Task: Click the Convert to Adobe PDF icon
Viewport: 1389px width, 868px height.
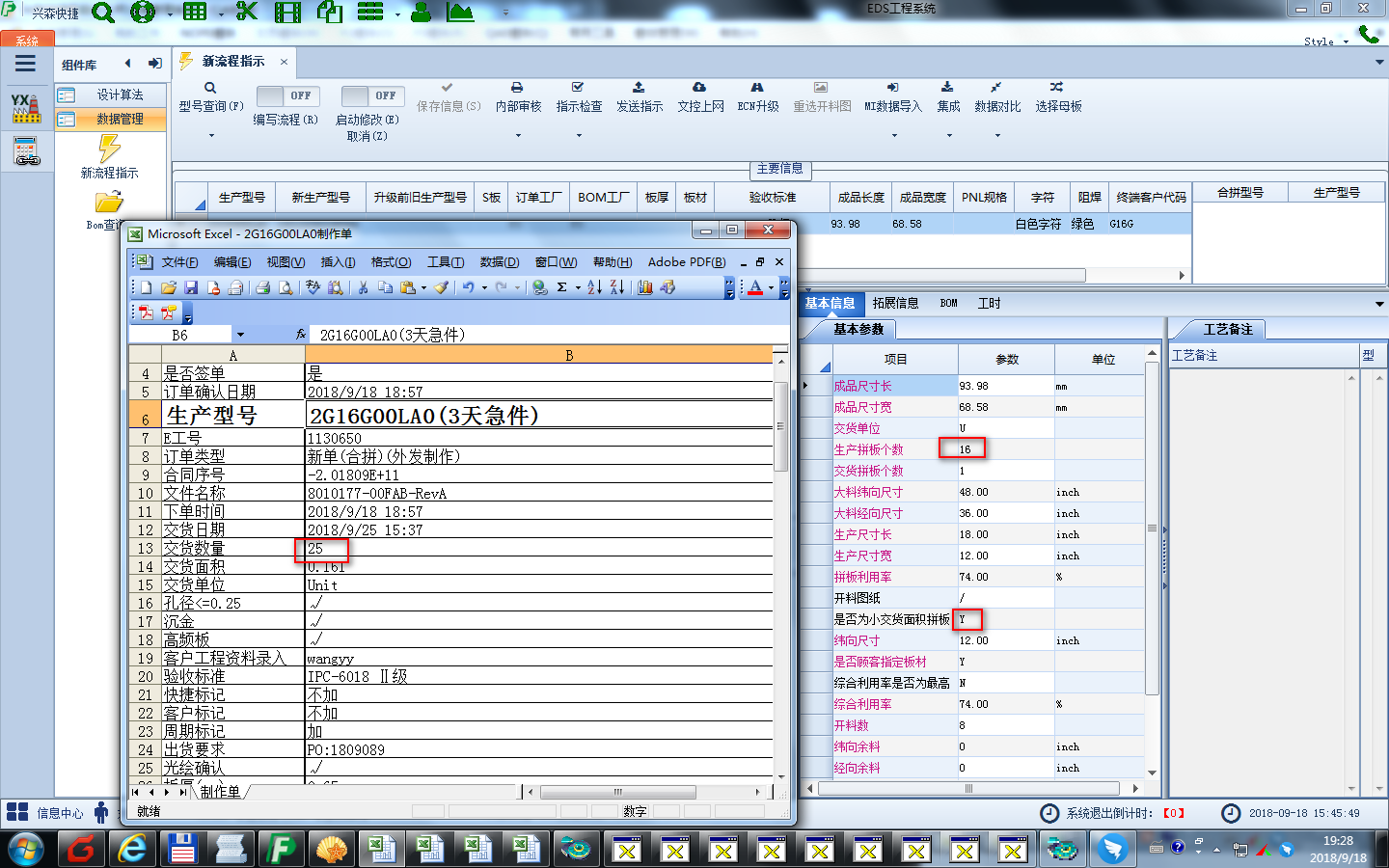Action: click(x=146, y=312)
